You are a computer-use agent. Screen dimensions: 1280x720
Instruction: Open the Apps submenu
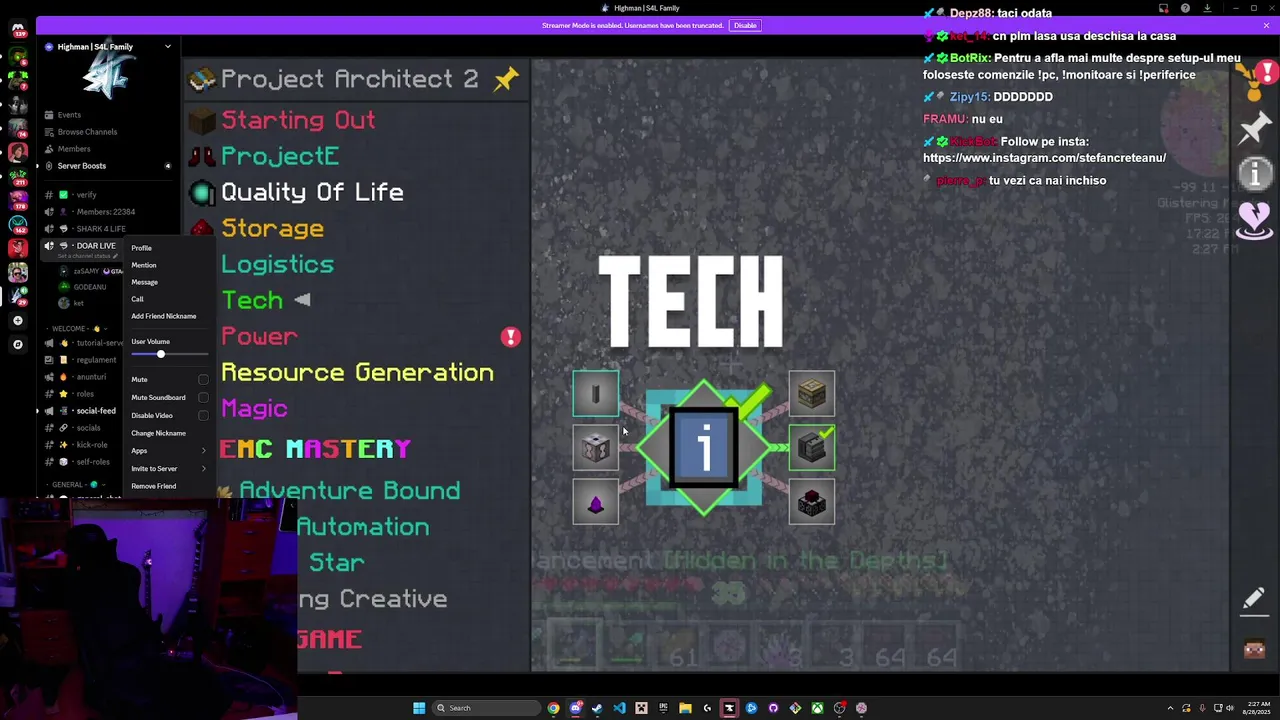pyautogui.click(x=168, y=451)
